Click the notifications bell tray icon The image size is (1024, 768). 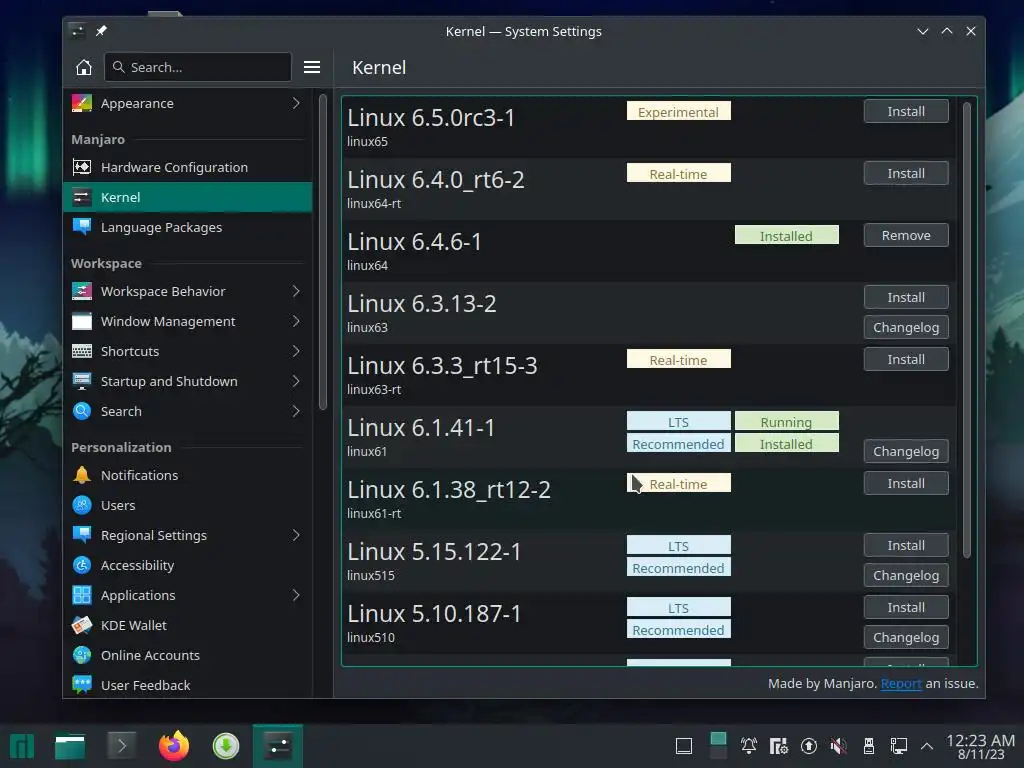pyautogui.click(x=748, y=746)
